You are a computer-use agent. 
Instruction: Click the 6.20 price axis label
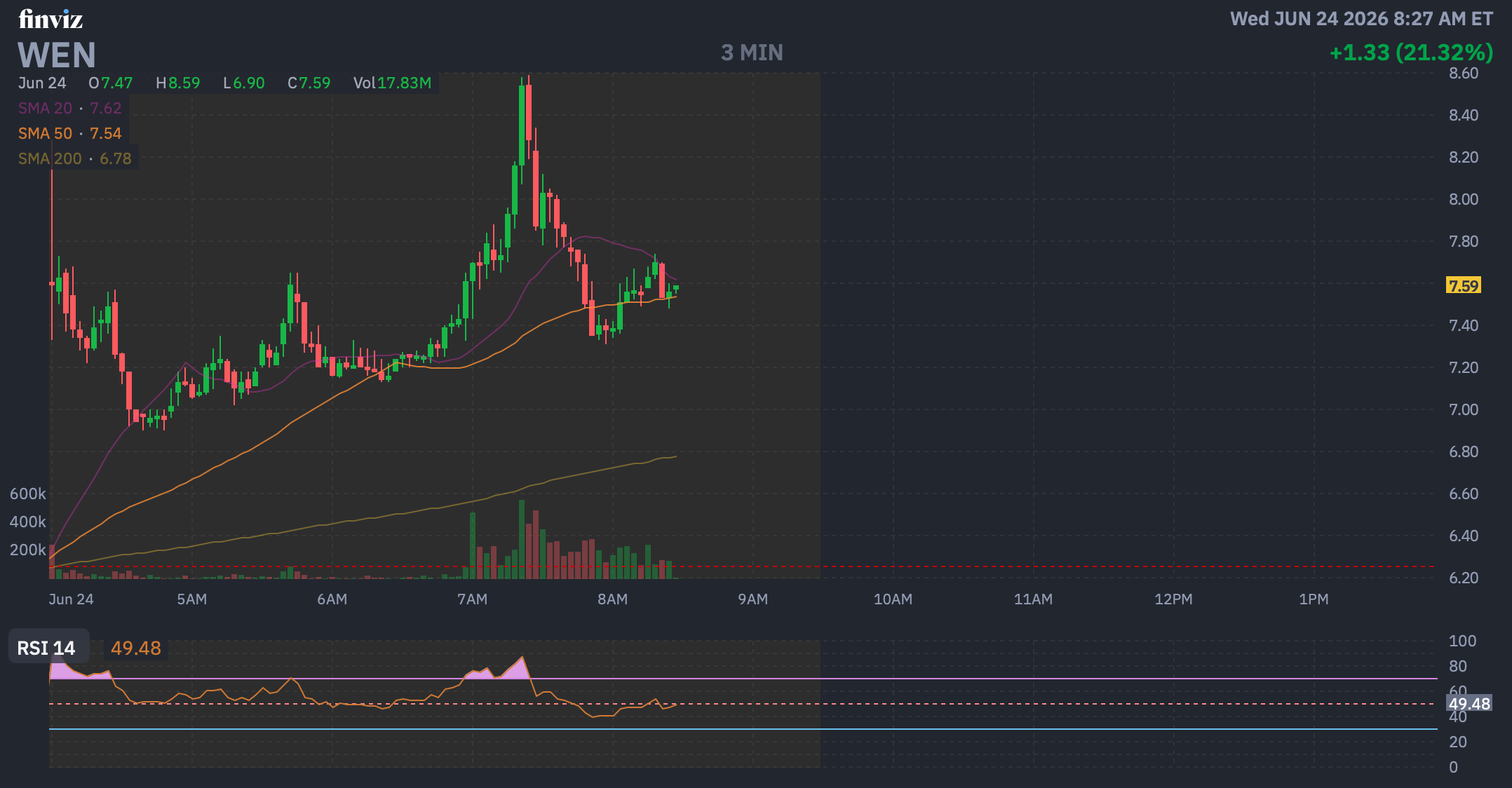coord(1464,578)
